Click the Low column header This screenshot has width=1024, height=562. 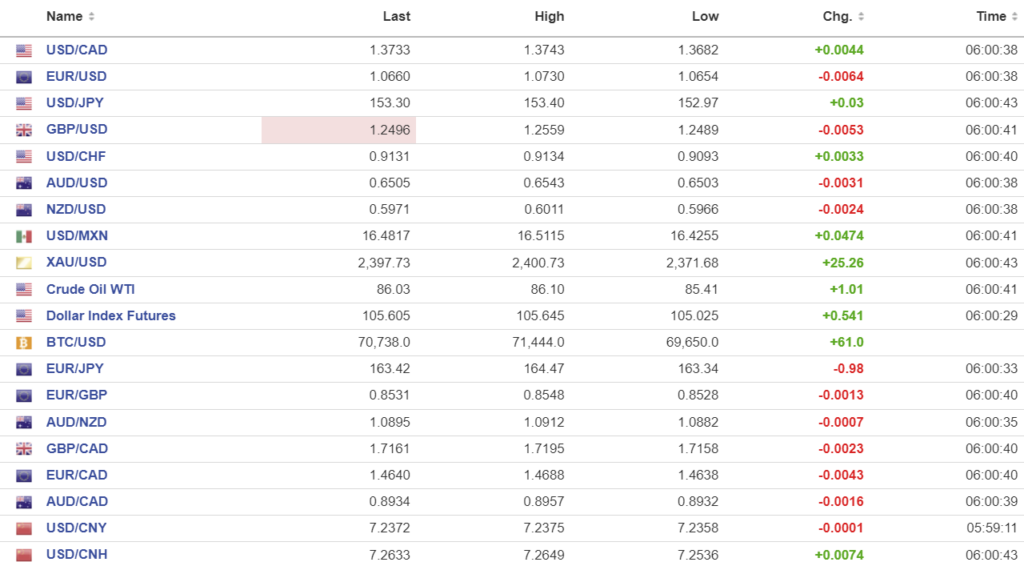[705, 17]
